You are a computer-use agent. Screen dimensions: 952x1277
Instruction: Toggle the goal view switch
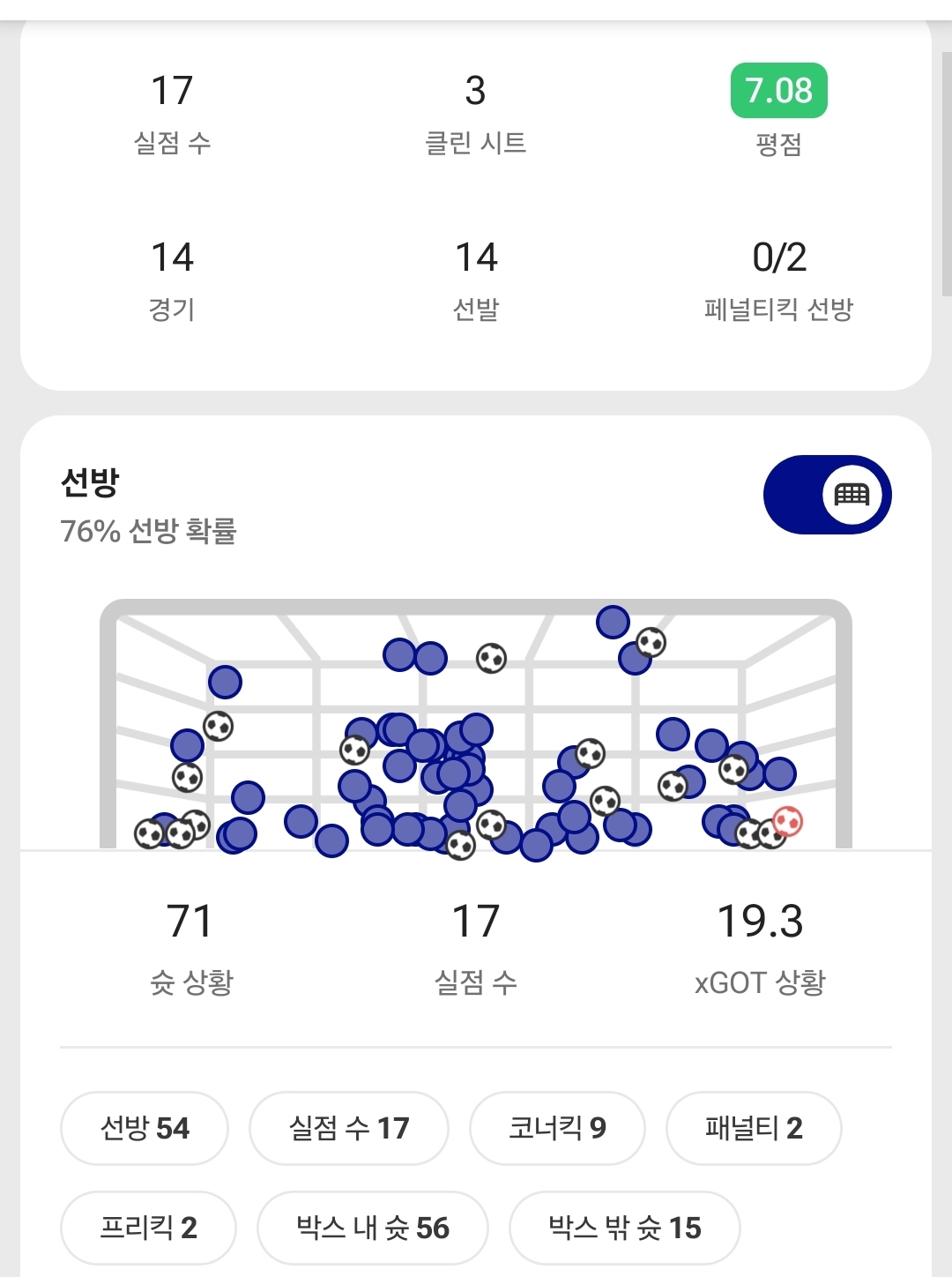[827, 495]
